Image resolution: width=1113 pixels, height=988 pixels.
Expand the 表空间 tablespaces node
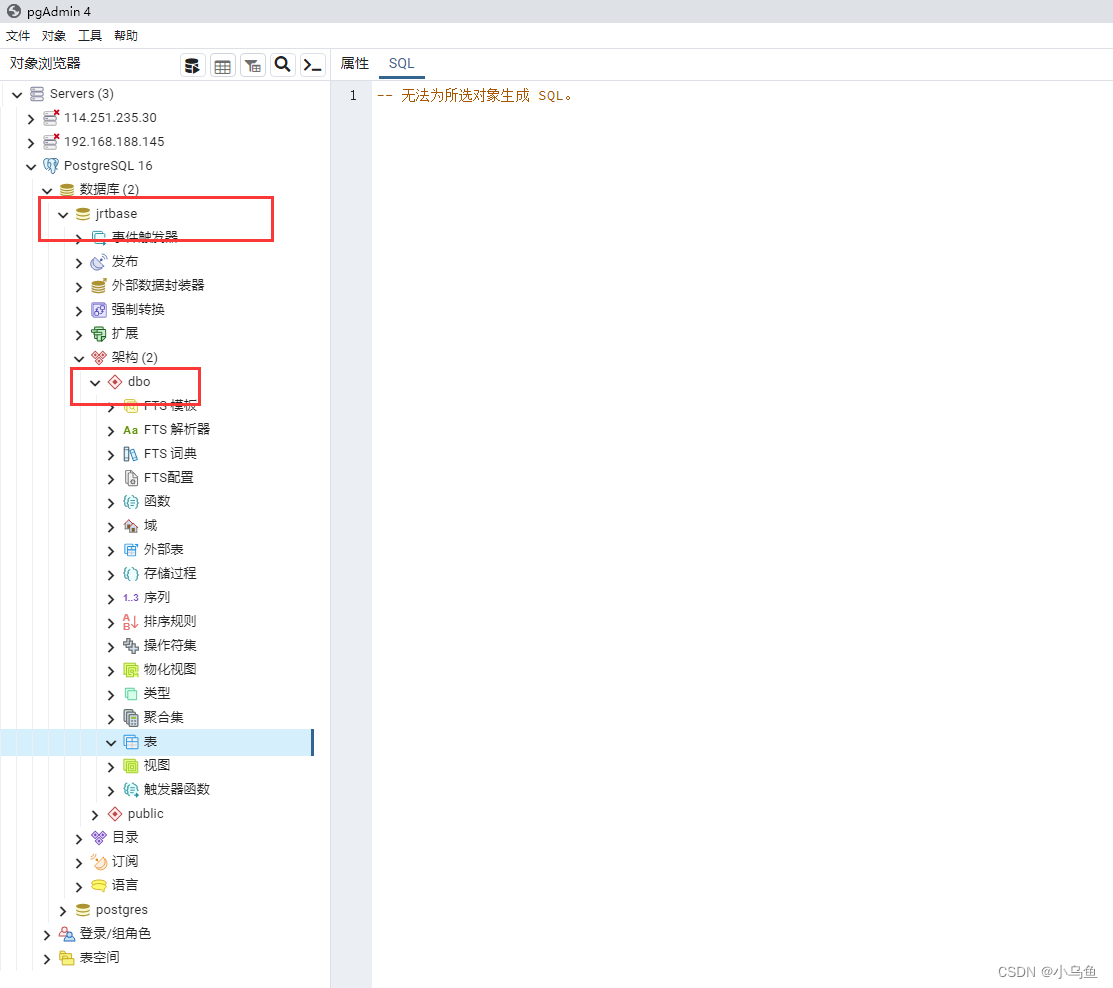click(x=47, y=959)
